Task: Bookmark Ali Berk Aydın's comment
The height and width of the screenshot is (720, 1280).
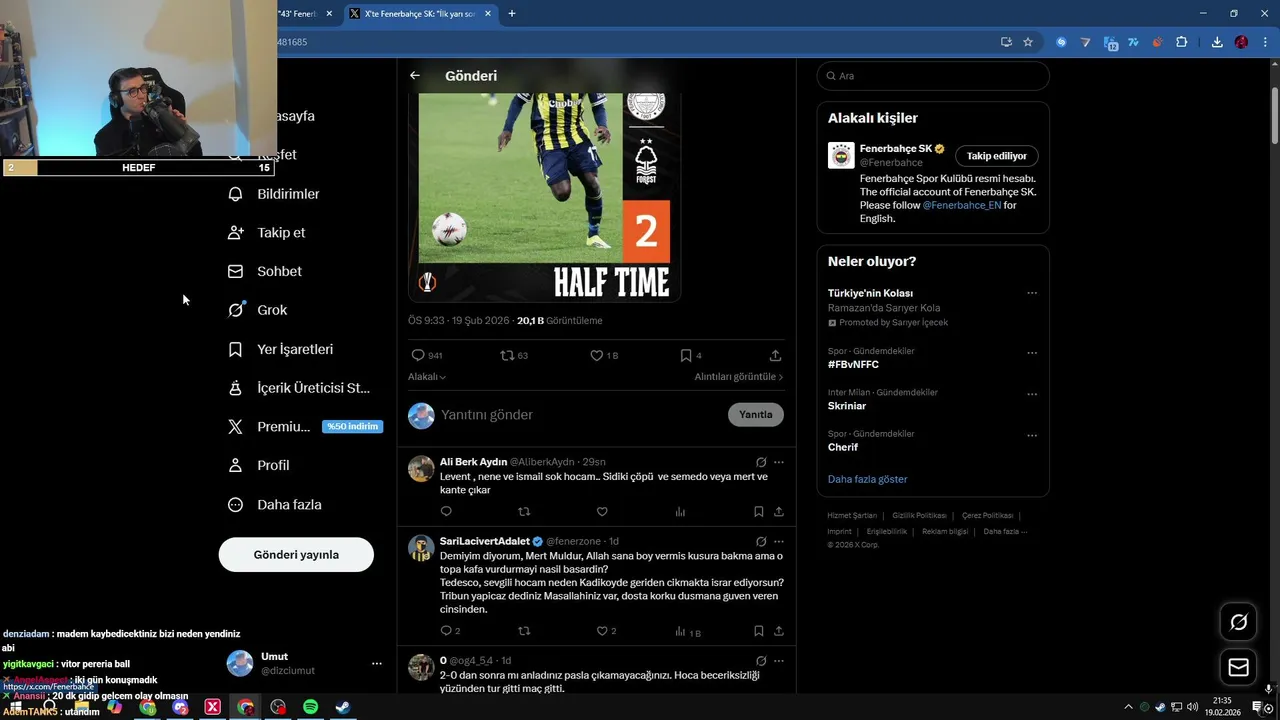Action: point(759,512)
